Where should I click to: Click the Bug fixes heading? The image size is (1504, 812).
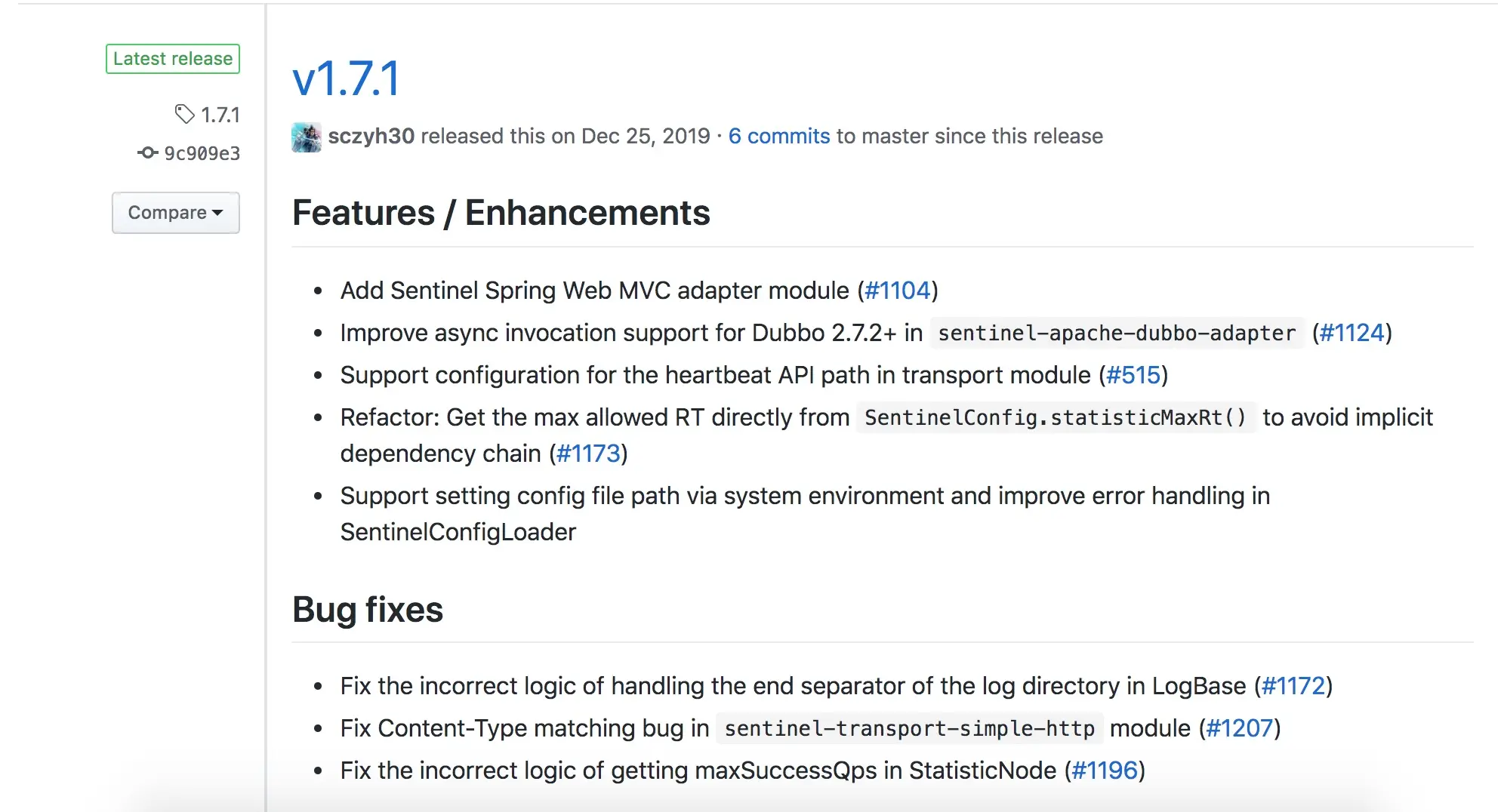(368, 610)
